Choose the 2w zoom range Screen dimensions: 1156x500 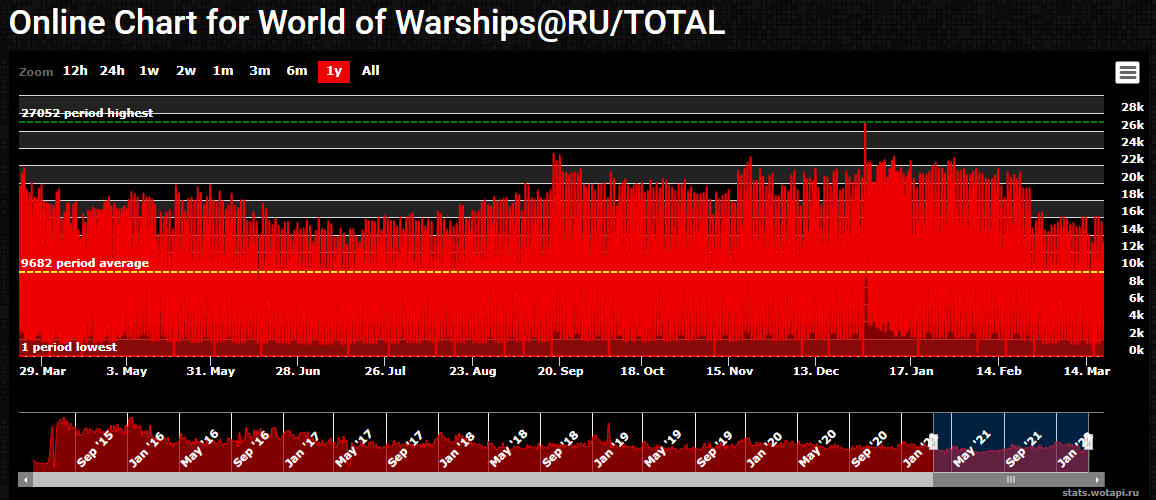[x=186, y=71]
